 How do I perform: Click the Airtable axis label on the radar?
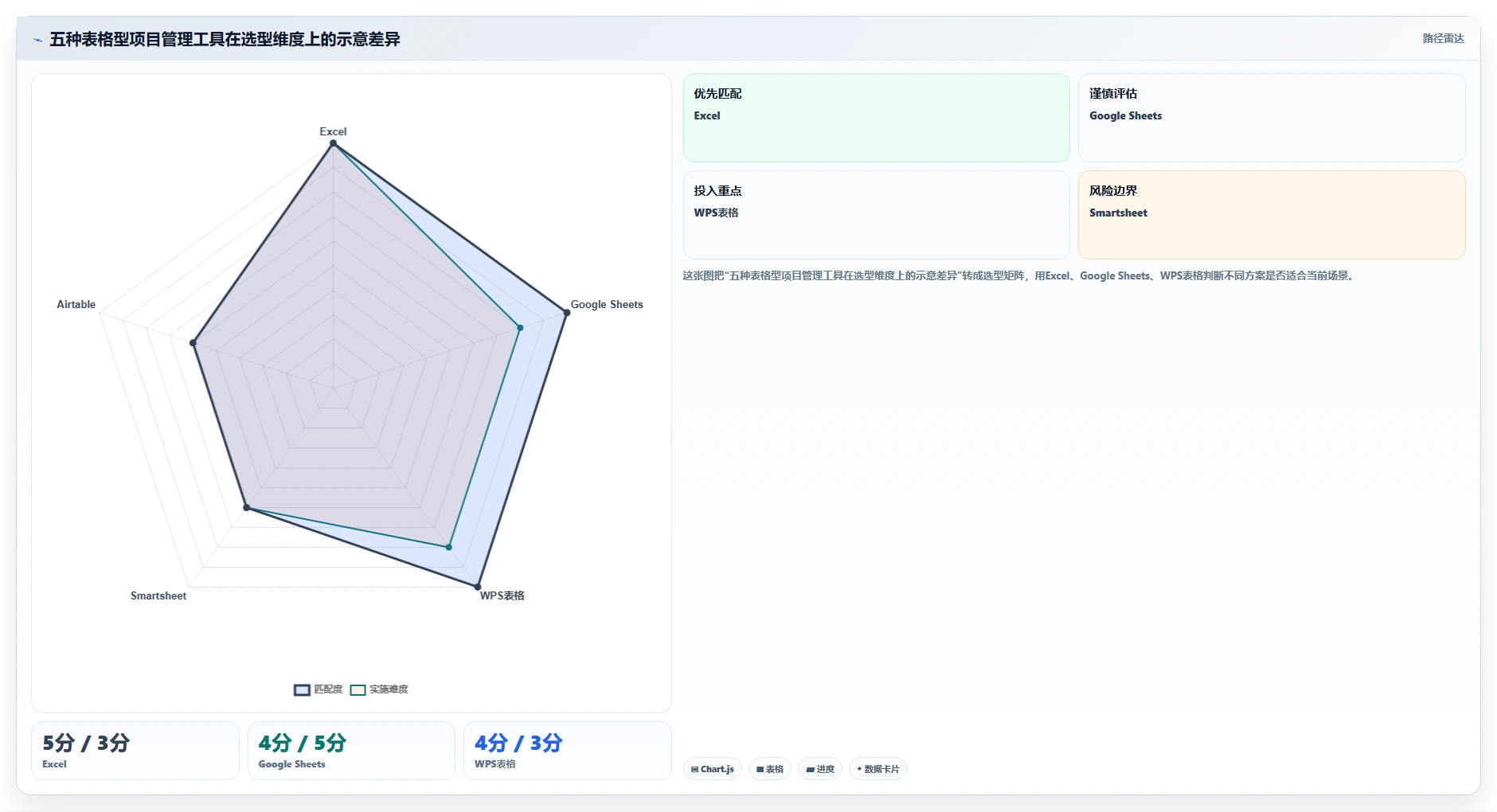(x=76, y=304)
